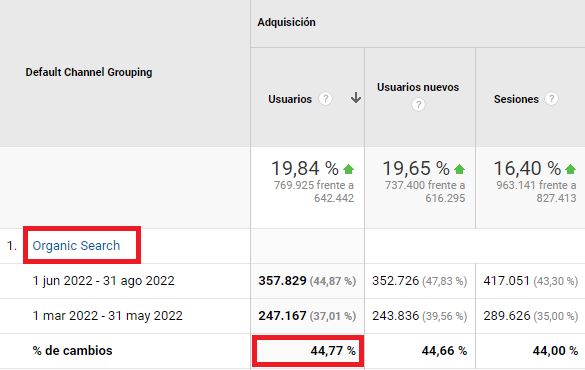Select users value 247.167
585x370 pixels.
(x=282, y=316)
